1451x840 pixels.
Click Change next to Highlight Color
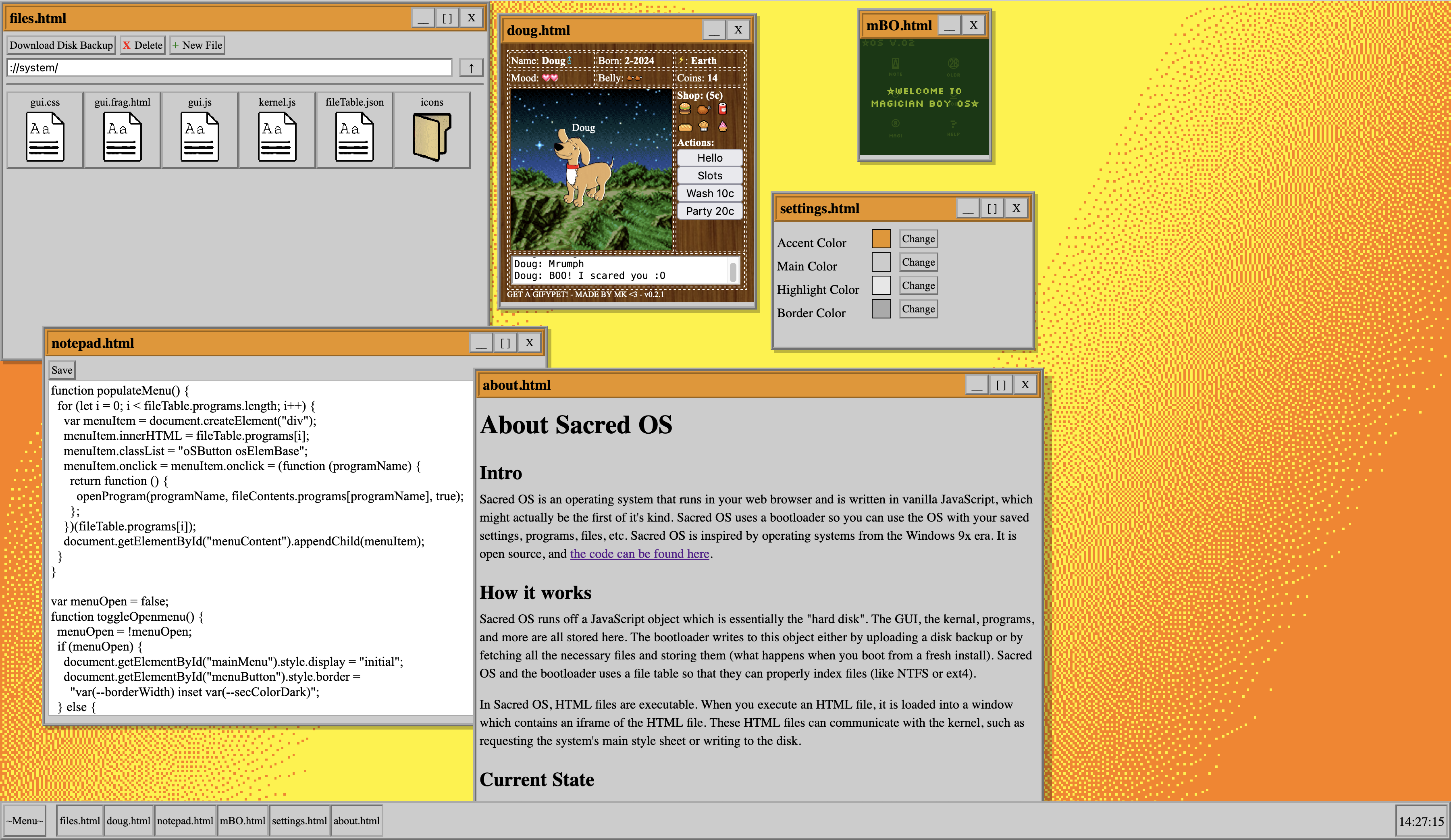(918, 285)
